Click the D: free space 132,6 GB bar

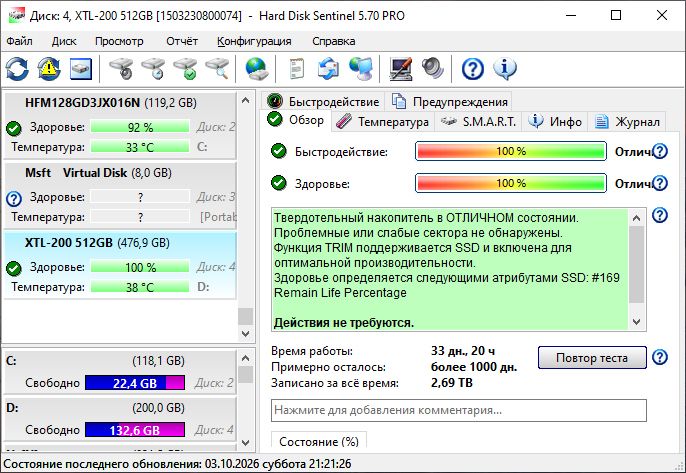point(135,430)
